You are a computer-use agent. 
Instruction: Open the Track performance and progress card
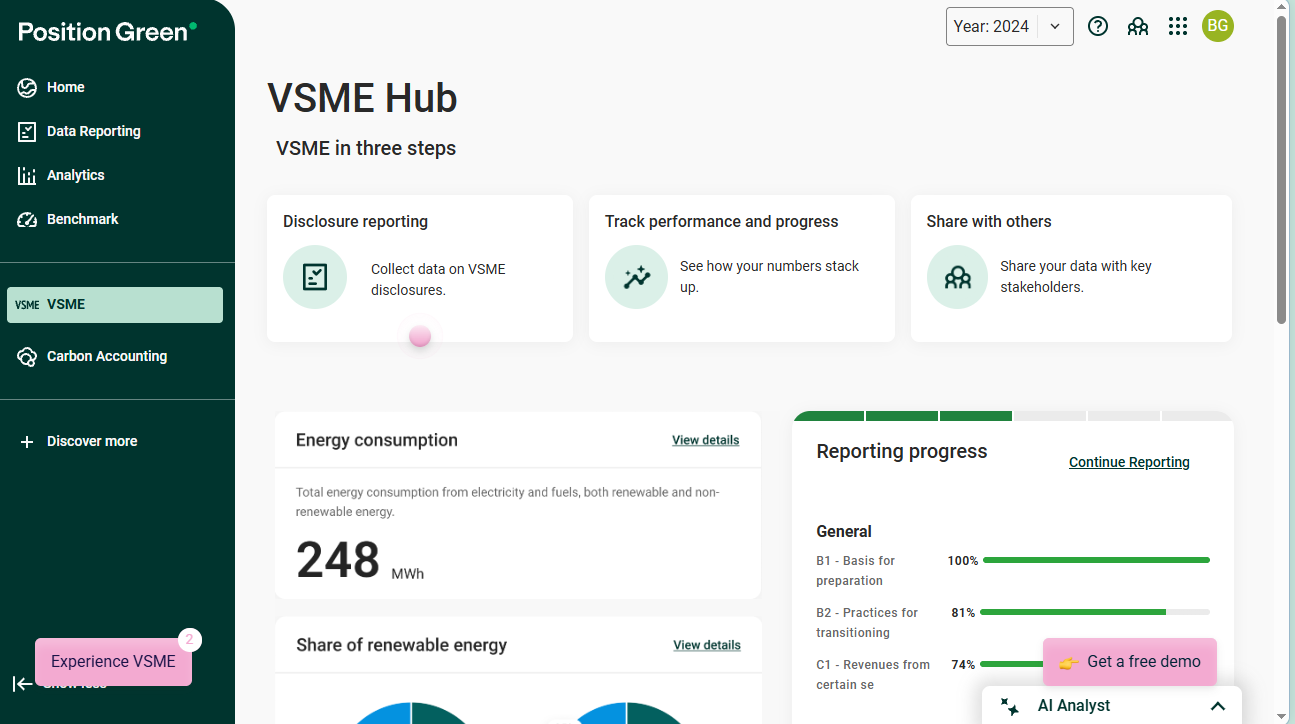pyautogui.click(x=742, y=269)
